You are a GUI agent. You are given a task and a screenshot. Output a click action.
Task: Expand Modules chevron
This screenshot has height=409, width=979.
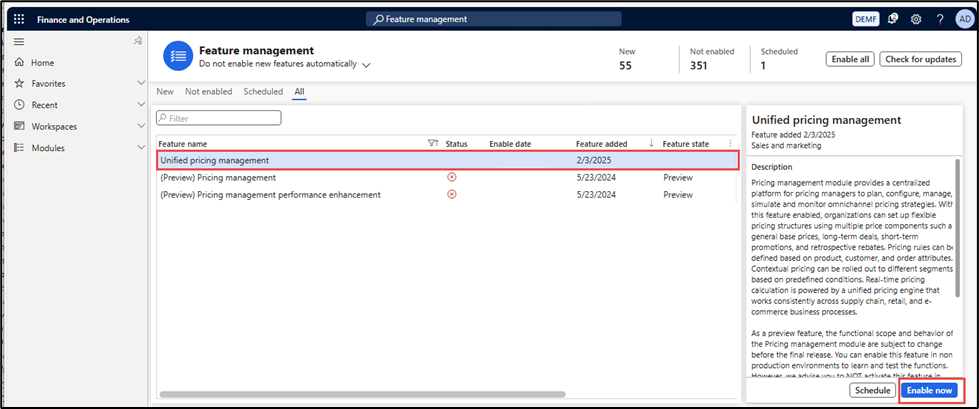point(140,148)
